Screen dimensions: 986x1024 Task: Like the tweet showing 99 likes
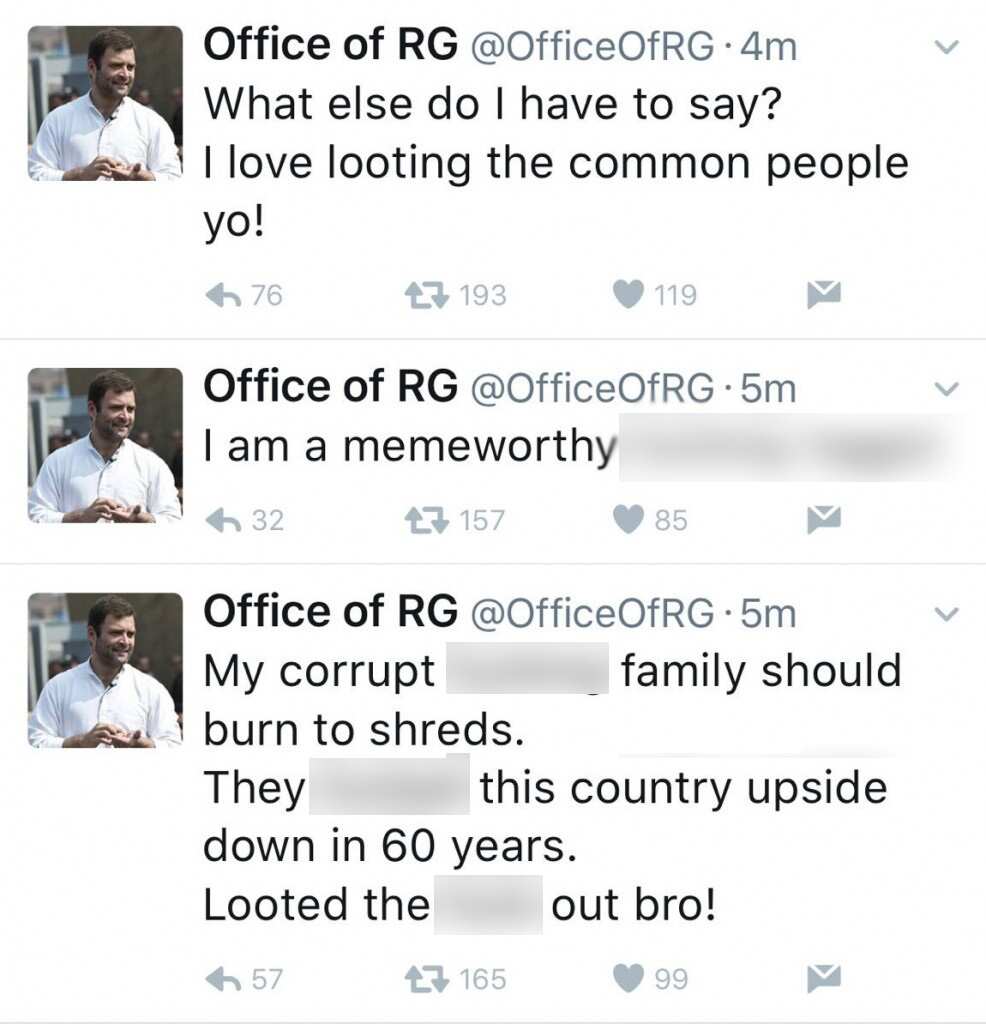pyautogui.click(x=629, y=979)
